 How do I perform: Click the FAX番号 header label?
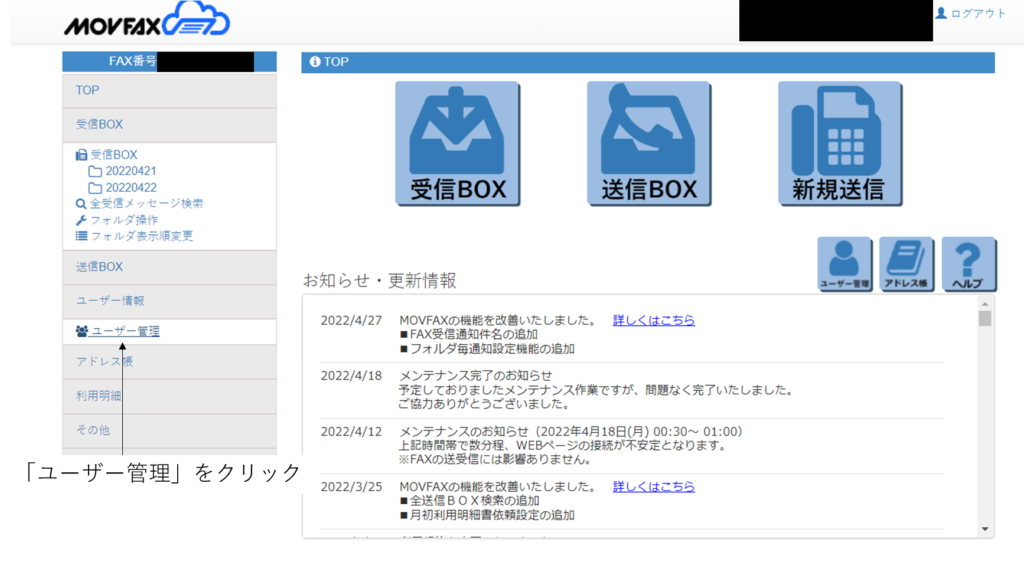click(133, 61)
